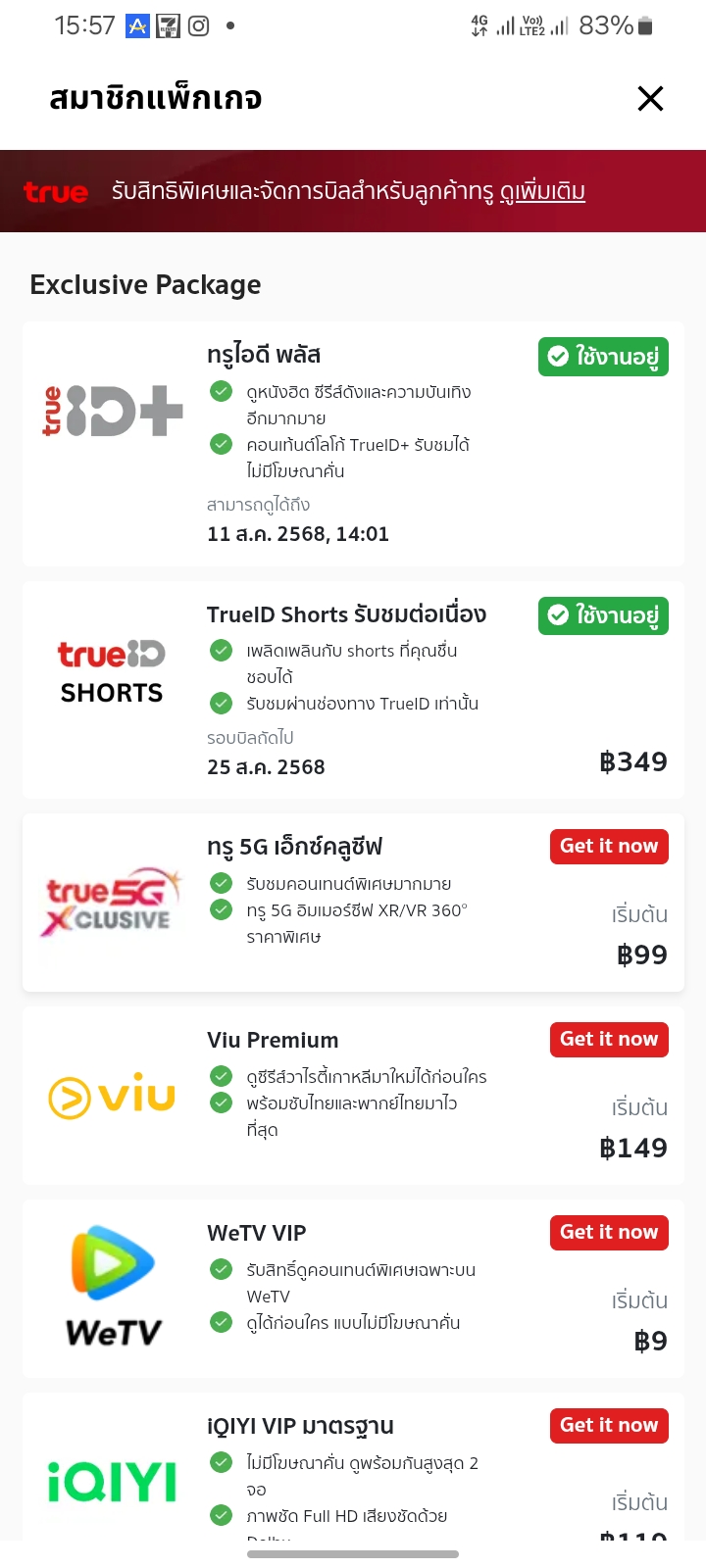Tap the WeTV logo icon
This screenshot has width=706, height=1568.
113,1286
